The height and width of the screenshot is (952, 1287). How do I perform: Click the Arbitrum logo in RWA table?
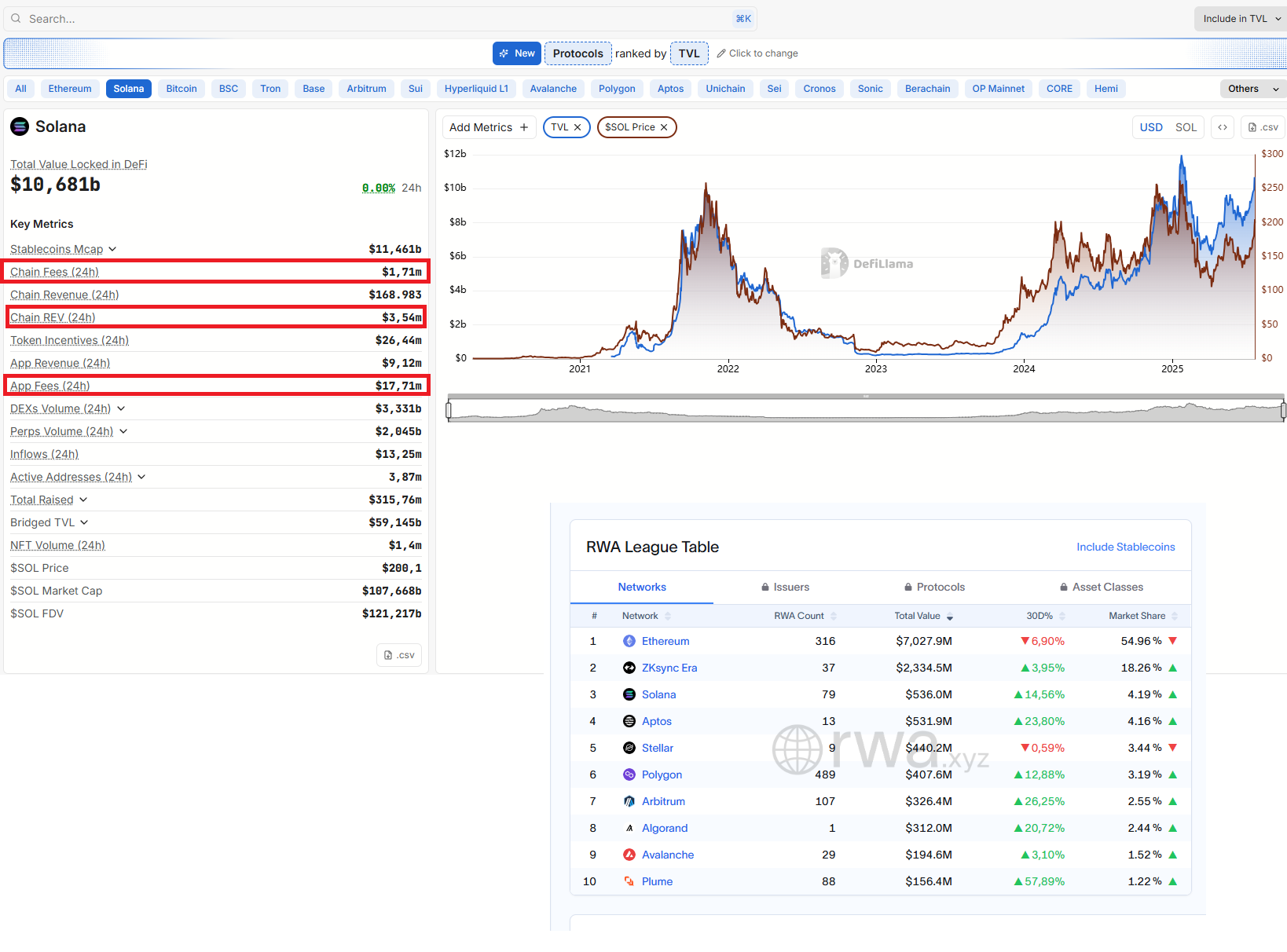point(629,801)
